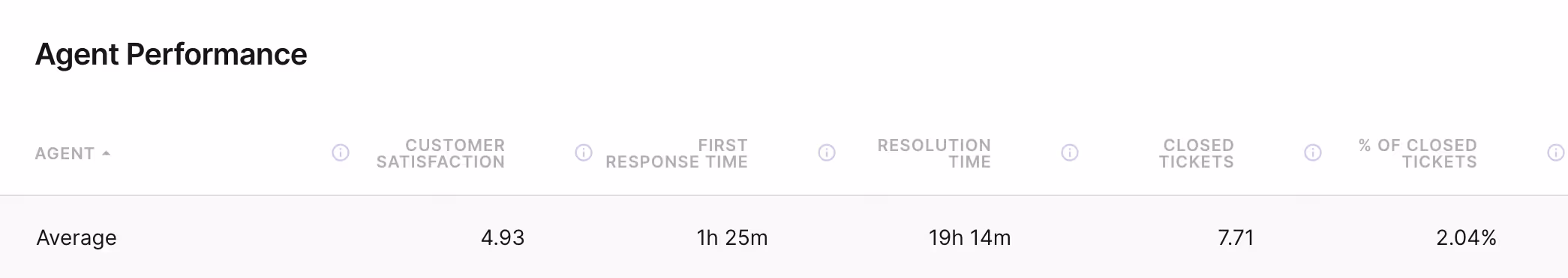Open the info icon following % of Closed Tickets

[1556, 153]
